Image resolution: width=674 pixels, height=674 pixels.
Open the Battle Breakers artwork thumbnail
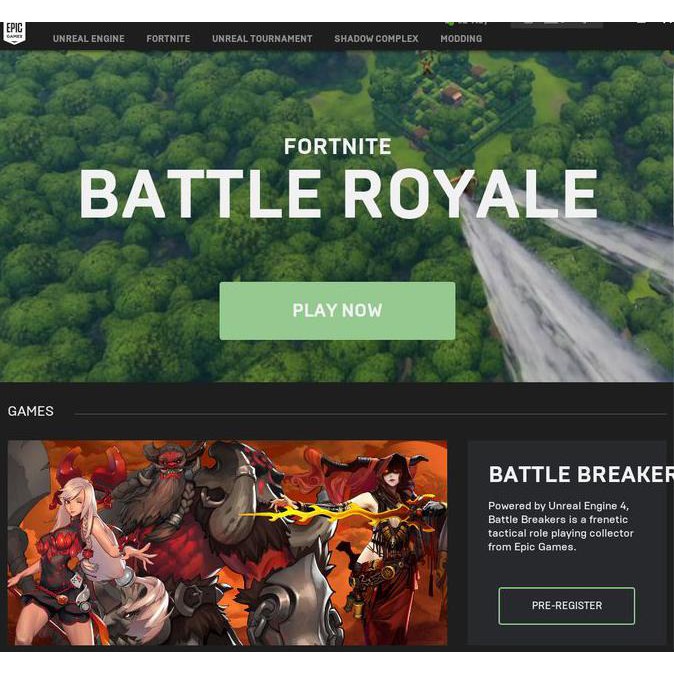pyautogui.click(x=227, y=542)
